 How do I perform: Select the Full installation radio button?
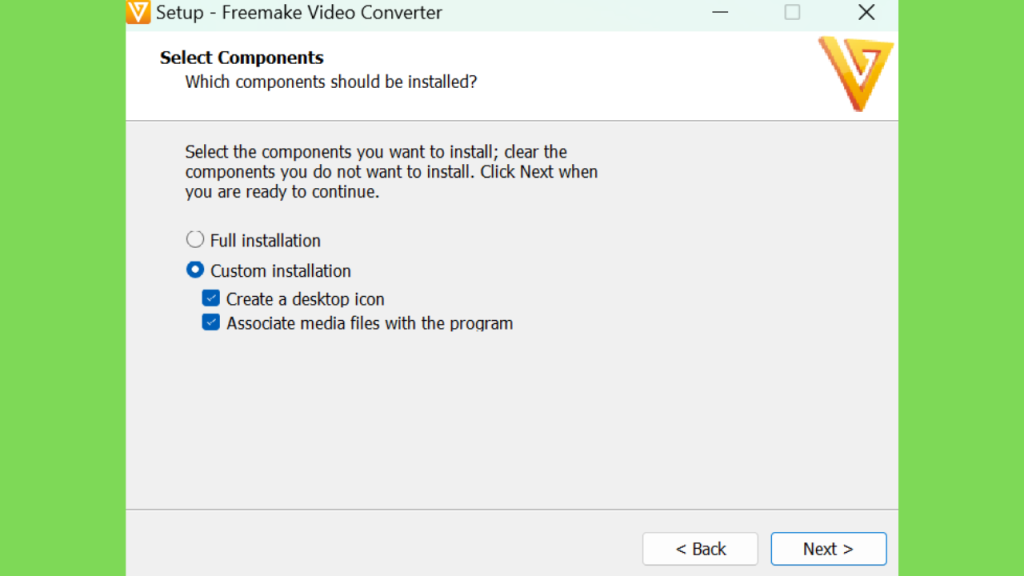pyautogui.click(x=195, y=240)
